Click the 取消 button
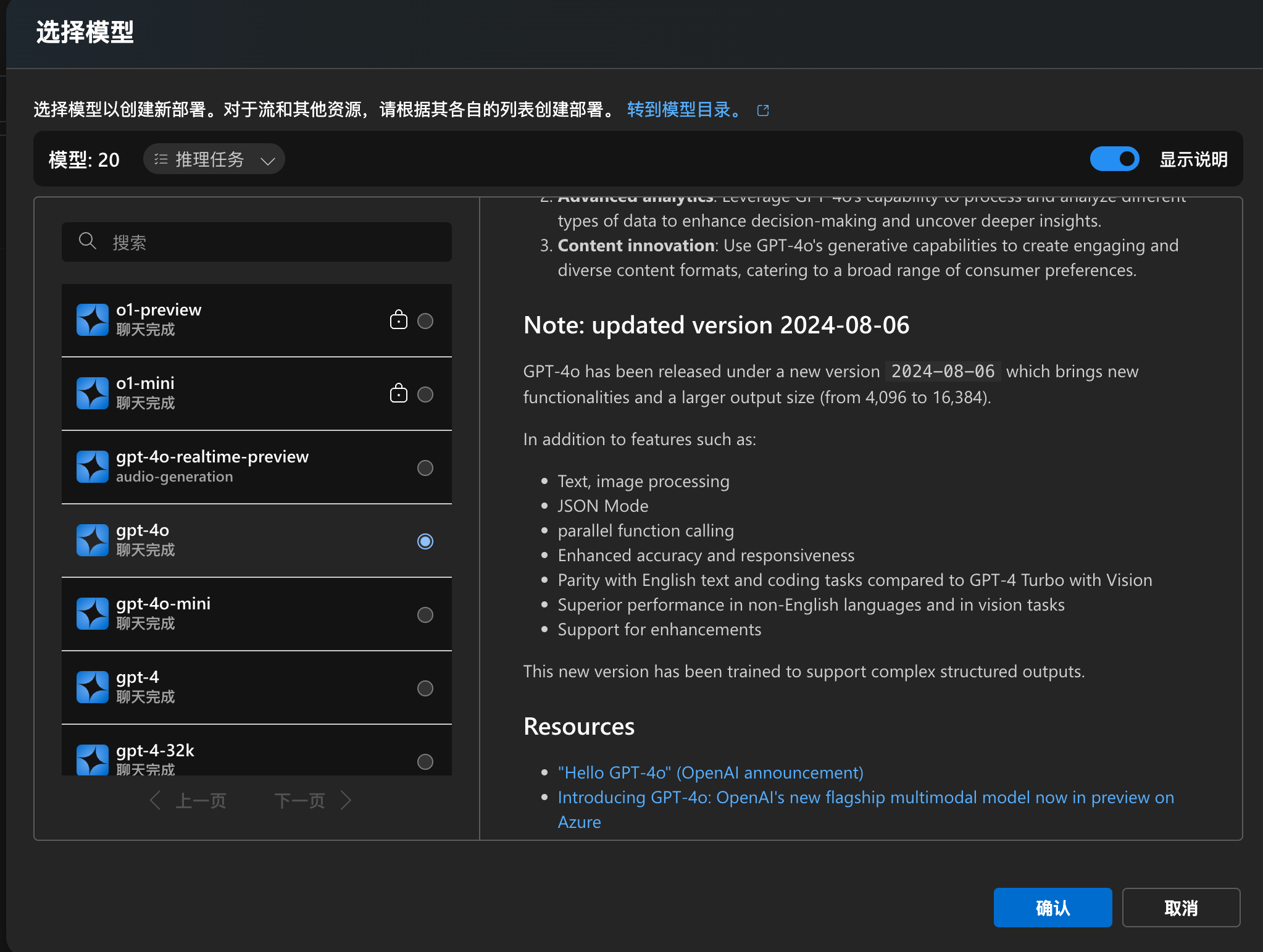This screenshot has width=1263, height=952. [1182, 908]
